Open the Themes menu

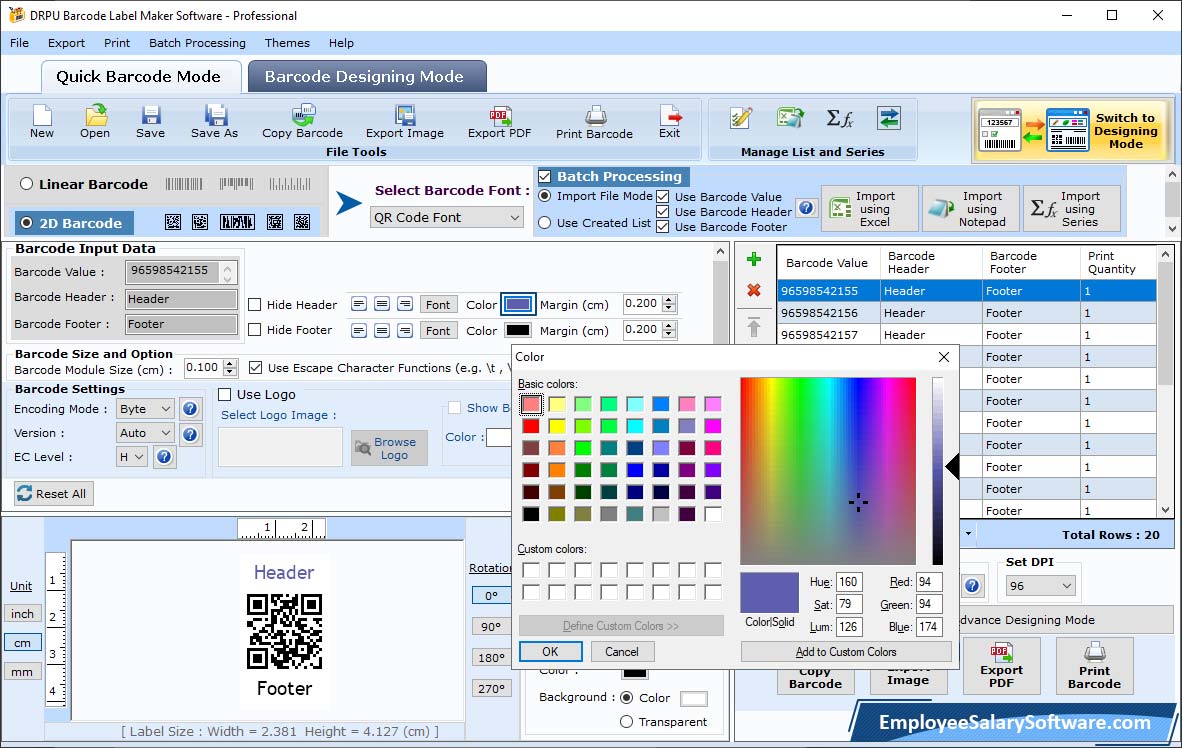click(x=287, y=43)
